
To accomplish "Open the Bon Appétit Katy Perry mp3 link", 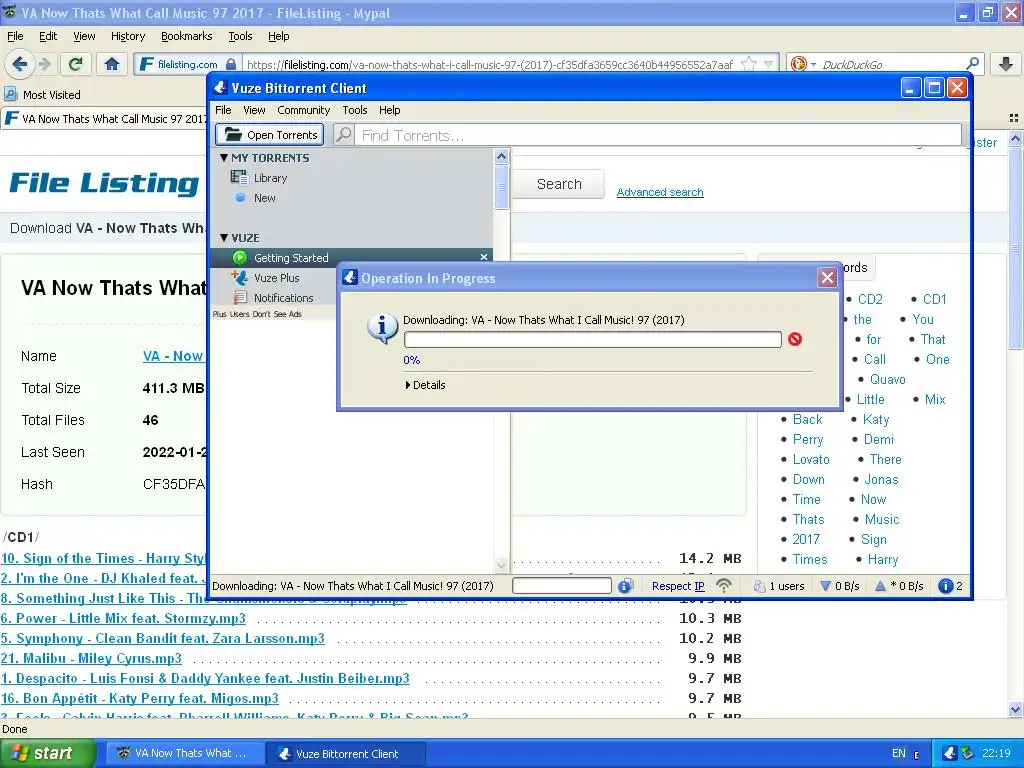I will pyautogui.click(x=140, y=698).
